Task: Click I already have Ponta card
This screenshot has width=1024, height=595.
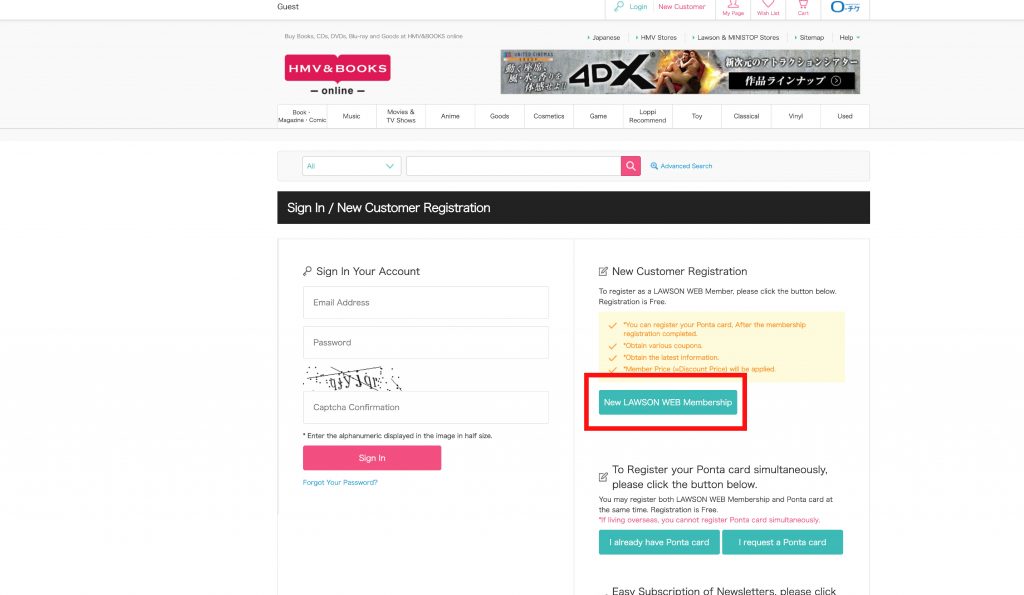Action: click(659, 542)
